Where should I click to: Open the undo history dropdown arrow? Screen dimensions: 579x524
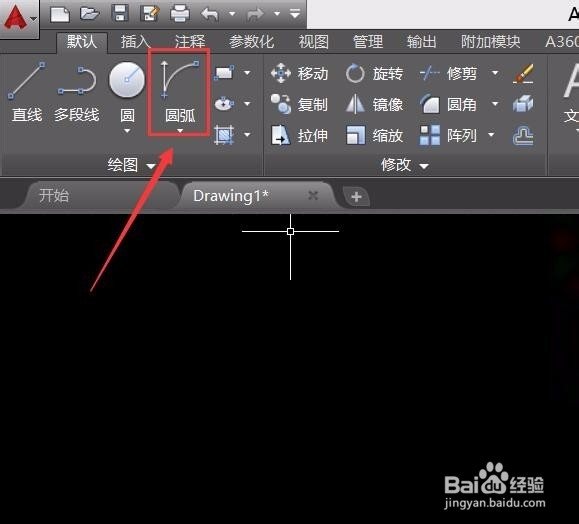point(232,14)
